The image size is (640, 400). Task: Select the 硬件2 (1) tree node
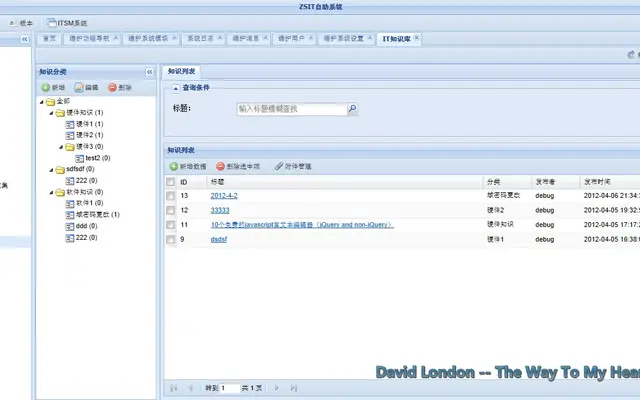point(89,136)
